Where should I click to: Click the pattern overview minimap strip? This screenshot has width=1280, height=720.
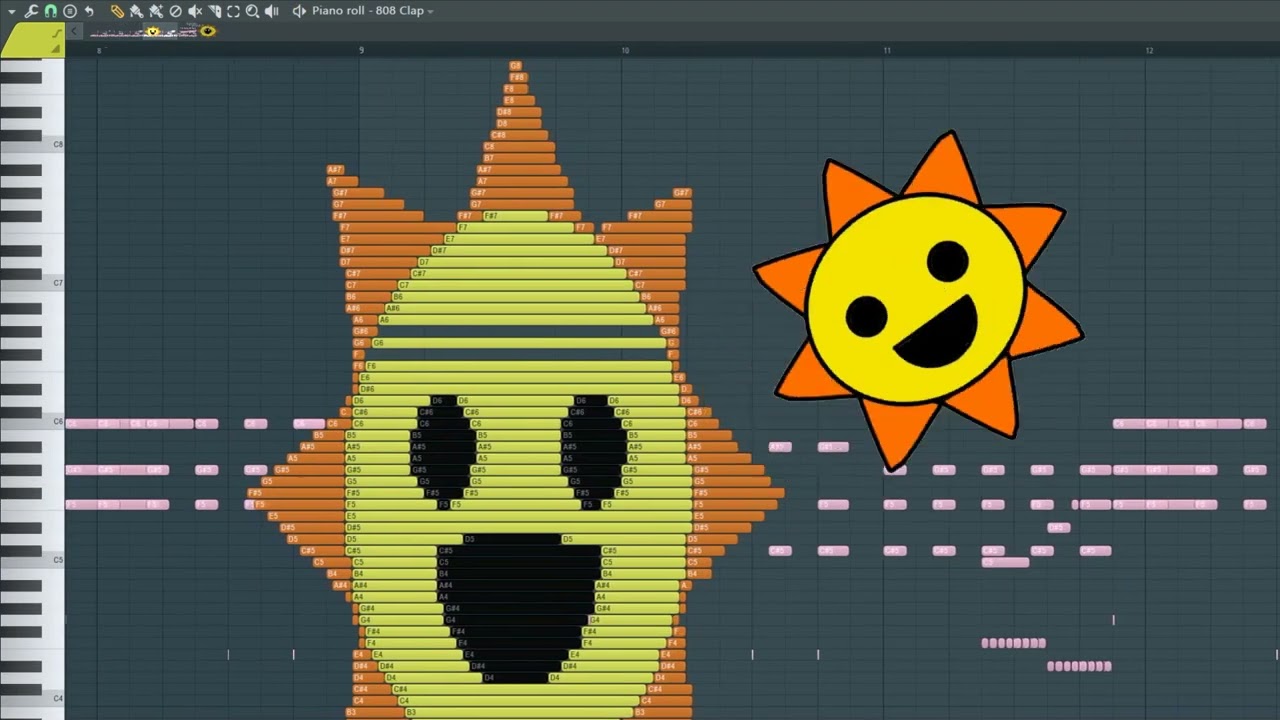(153, 32)
